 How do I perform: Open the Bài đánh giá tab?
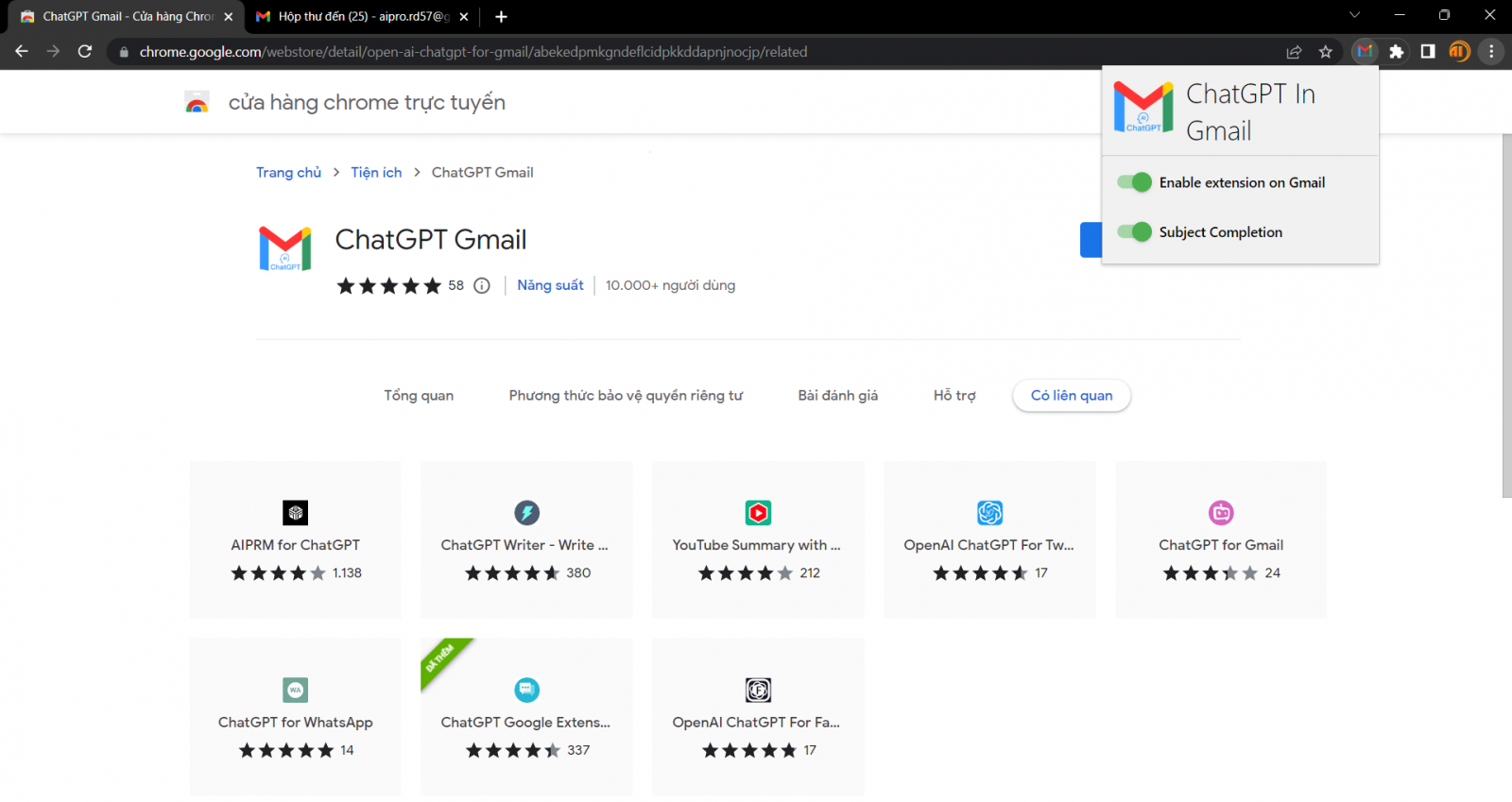pyautogui.click(x=837, y=396)
